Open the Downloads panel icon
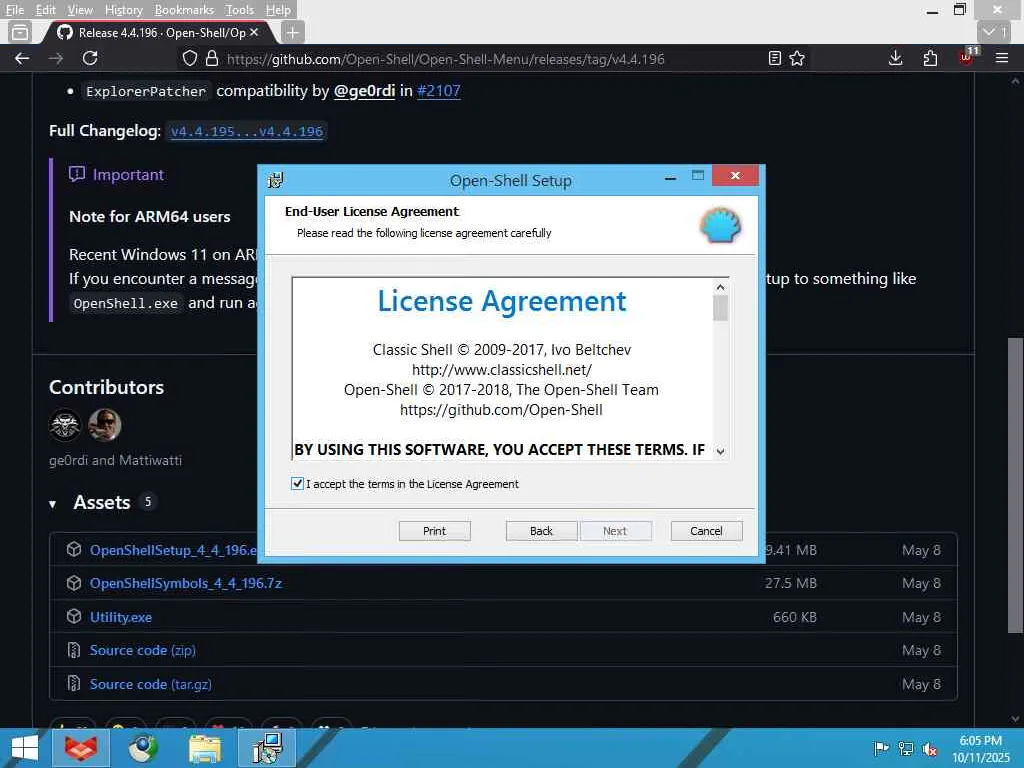The width and height of the screenshot is (1024, 768). pyautogui.click(x=896, y=59)
